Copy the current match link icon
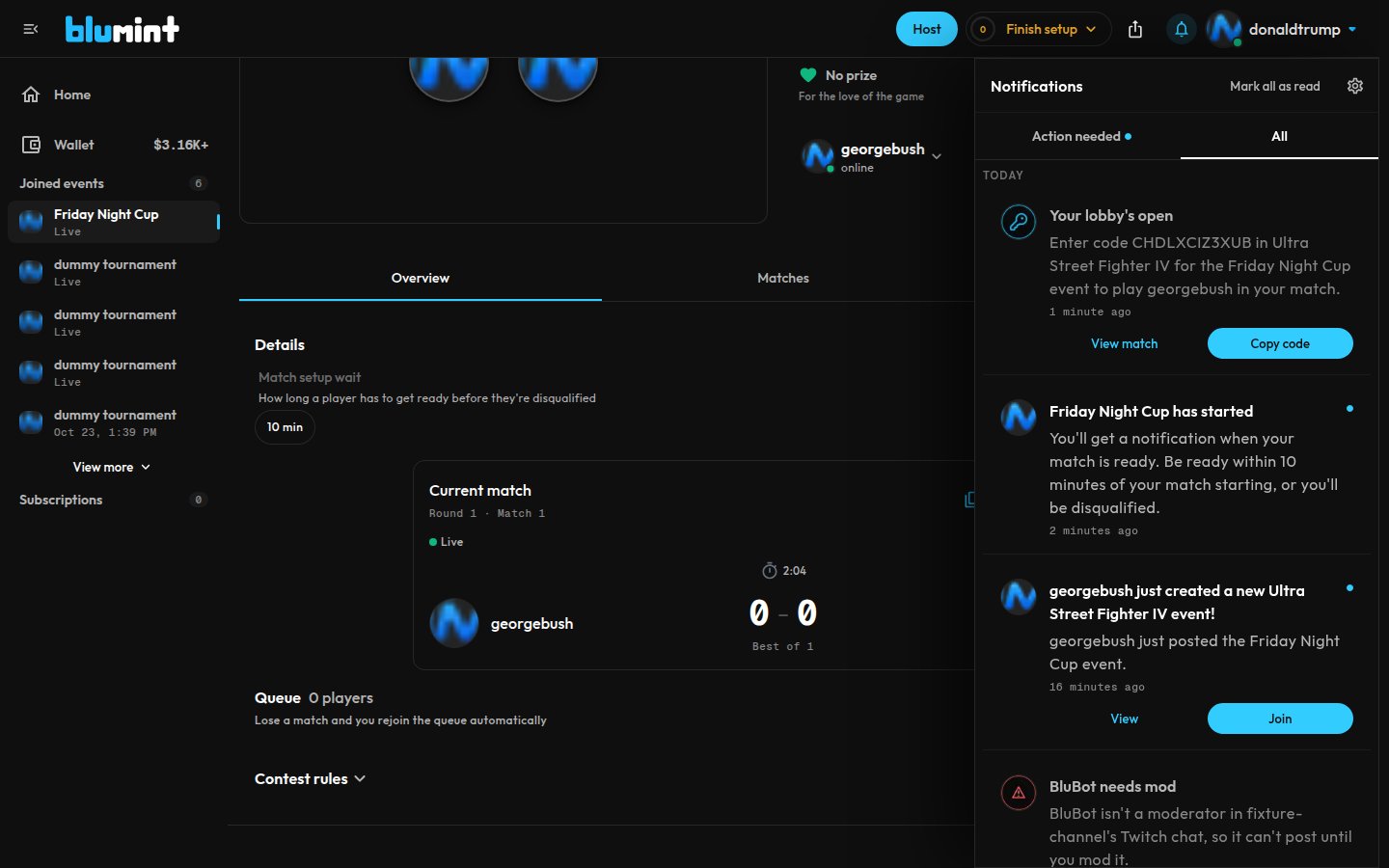This screenshot has height=868, width=1389. [x=969, y=500]
